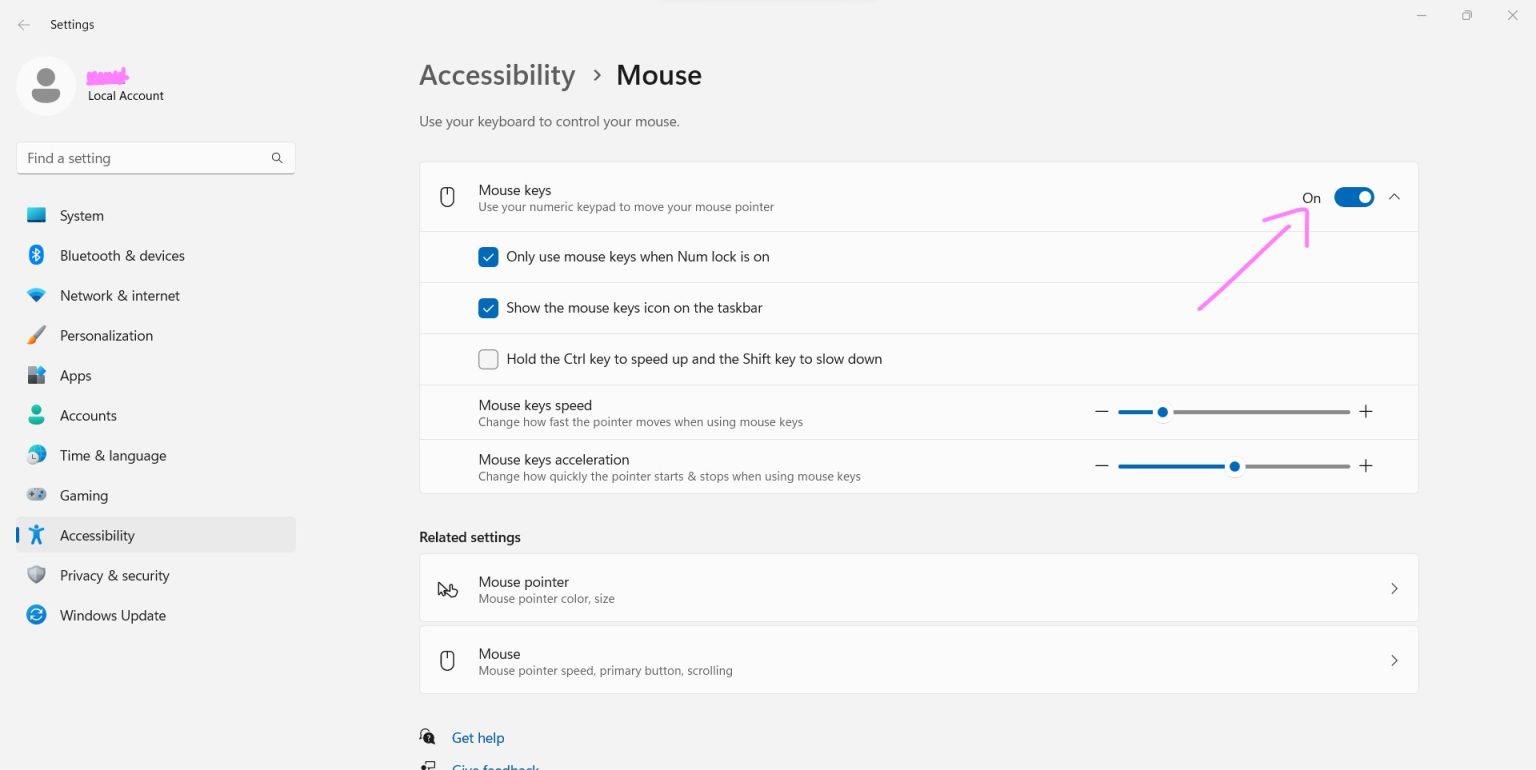Navigate to Accessibility breadcrumb

point(497,76)
